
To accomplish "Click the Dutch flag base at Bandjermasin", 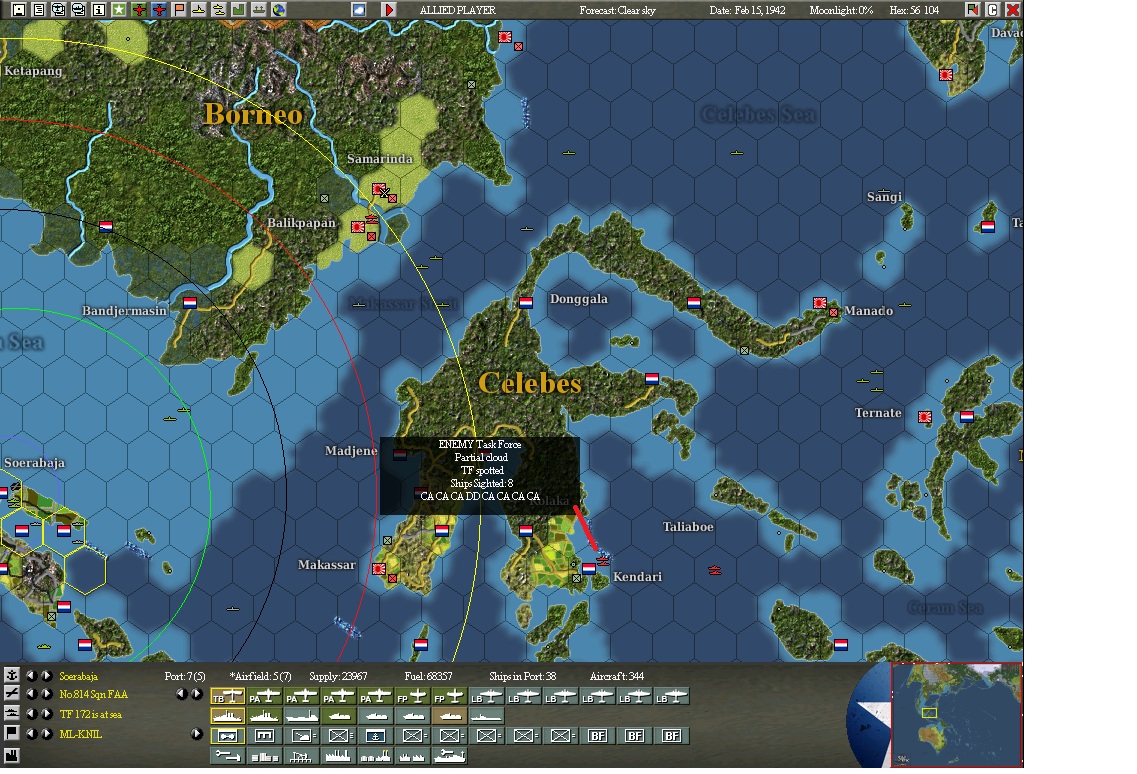I will (x=190, y=302).
